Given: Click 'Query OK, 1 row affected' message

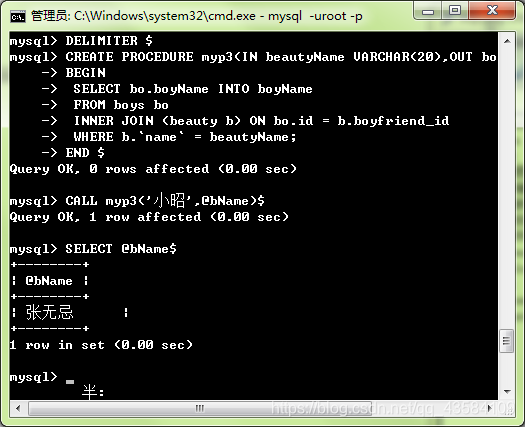Looking at the screenshot, I should 149,217.
